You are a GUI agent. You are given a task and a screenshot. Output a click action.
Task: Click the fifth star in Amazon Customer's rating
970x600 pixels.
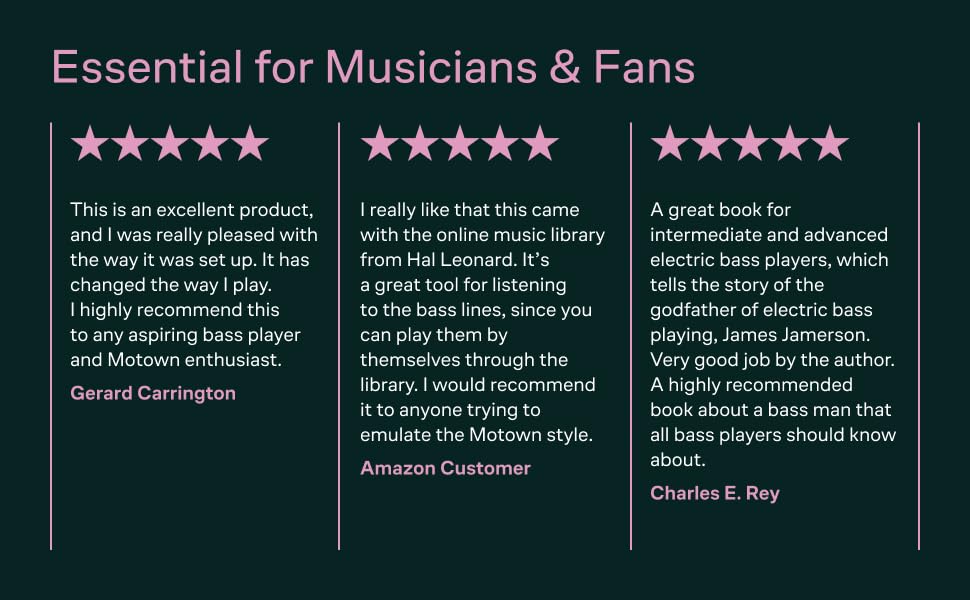[x=540, y=144]
